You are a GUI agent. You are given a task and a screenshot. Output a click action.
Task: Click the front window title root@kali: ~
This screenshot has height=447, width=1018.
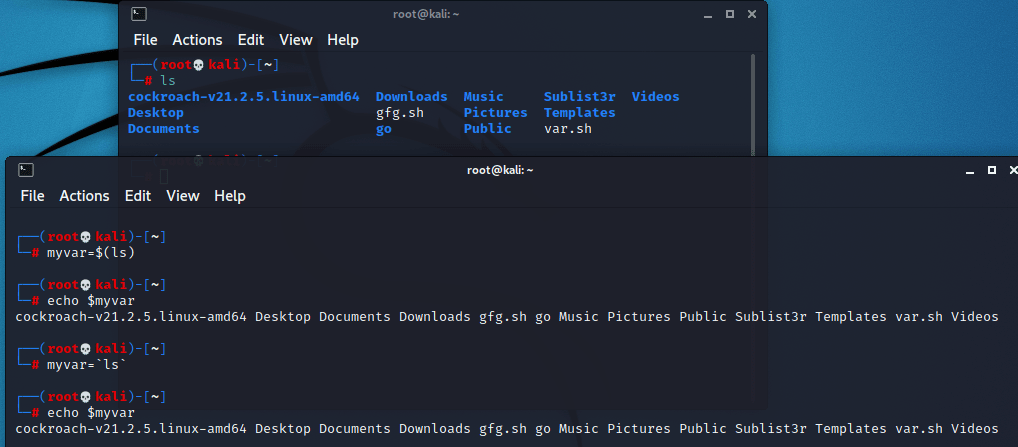(500, 170)
